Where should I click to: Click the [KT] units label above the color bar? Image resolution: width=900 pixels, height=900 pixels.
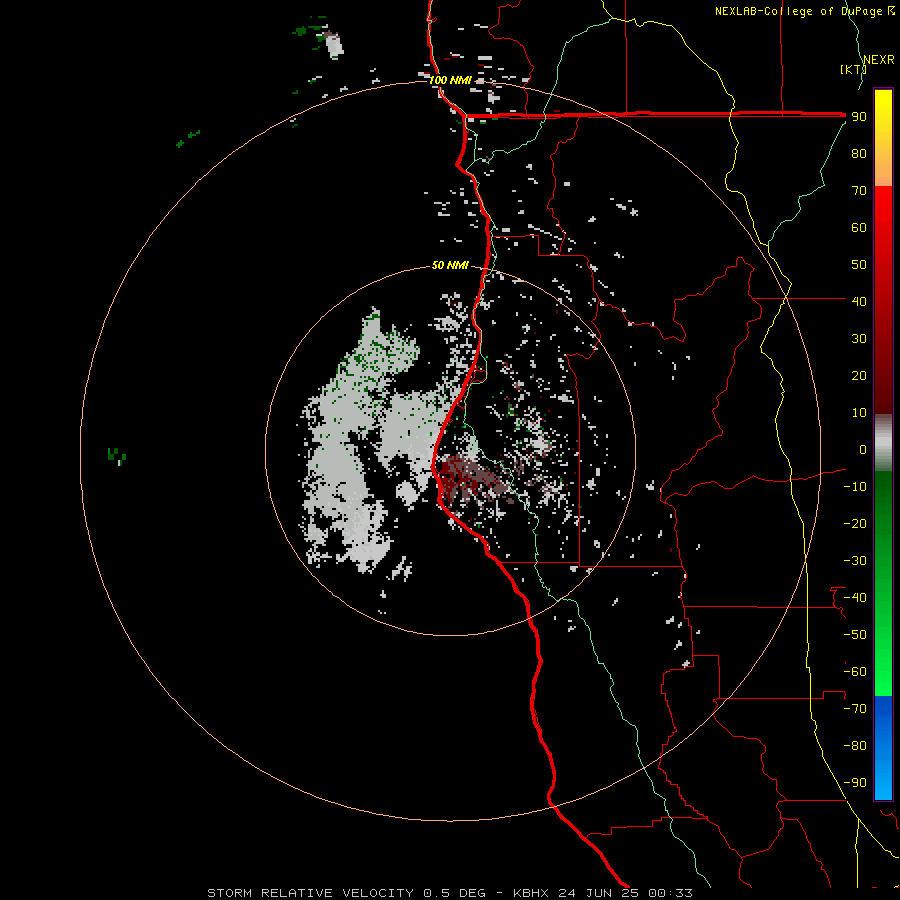[853, 69]
